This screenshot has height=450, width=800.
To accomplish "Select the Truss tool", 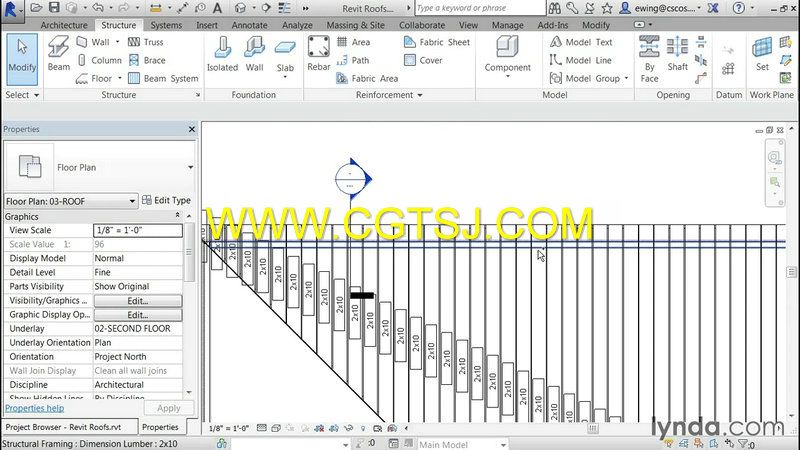I will (146, 42).
